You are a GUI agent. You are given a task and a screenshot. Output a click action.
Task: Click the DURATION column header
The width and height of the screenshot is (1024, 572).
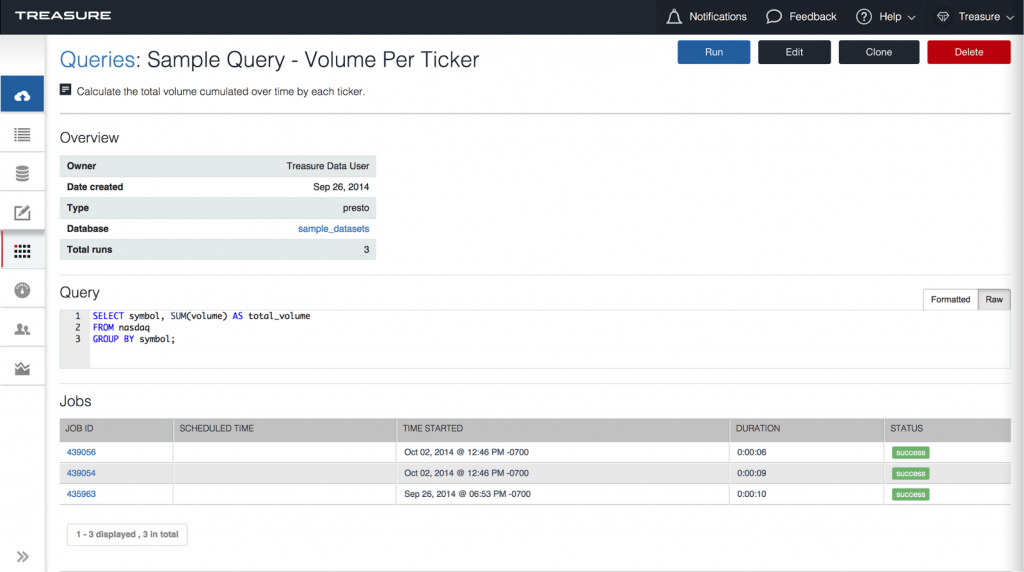coord(807,429)
